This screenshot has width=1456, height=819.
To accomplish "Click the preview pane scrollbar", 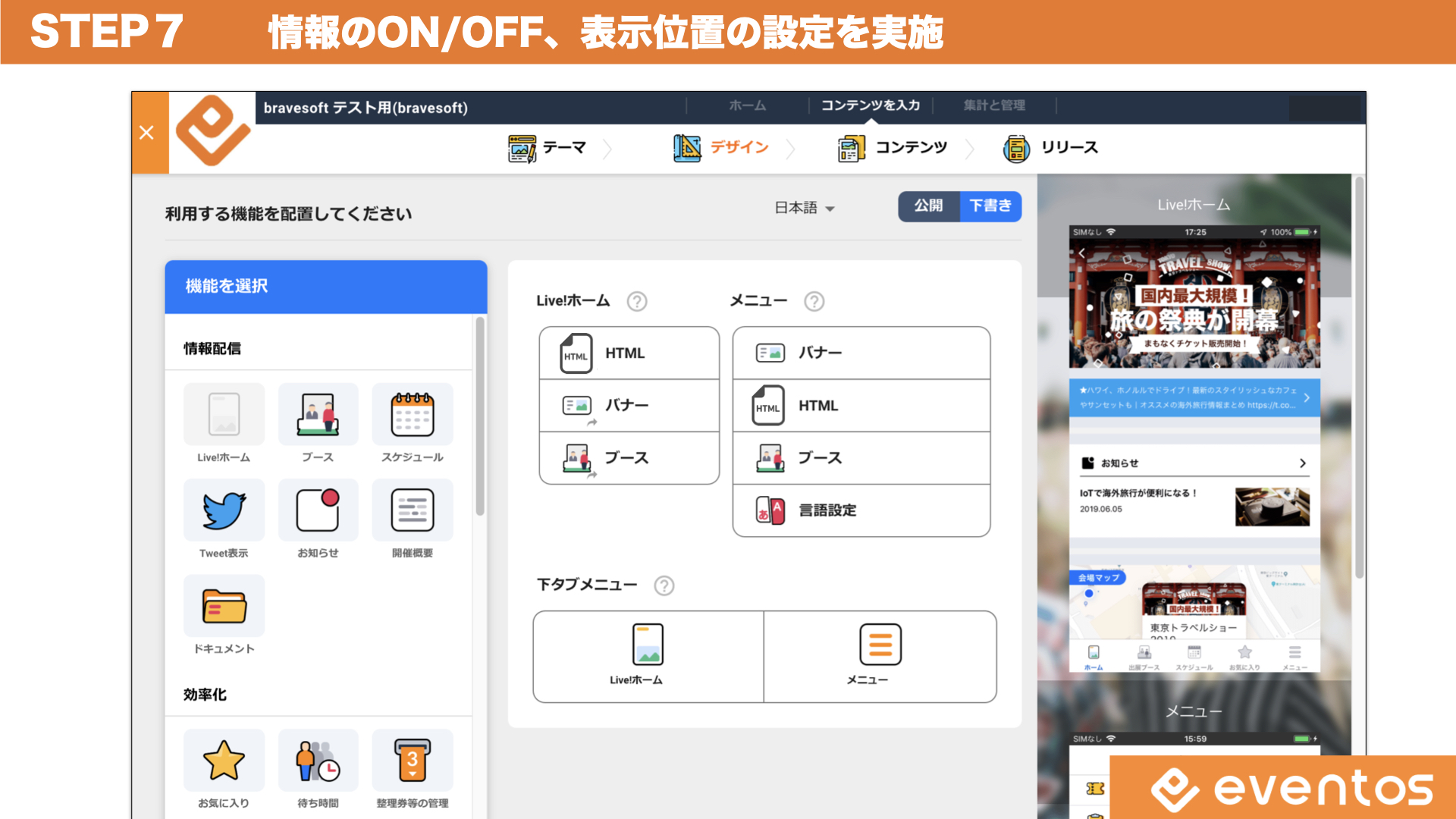I will (x=1360, y=378).
